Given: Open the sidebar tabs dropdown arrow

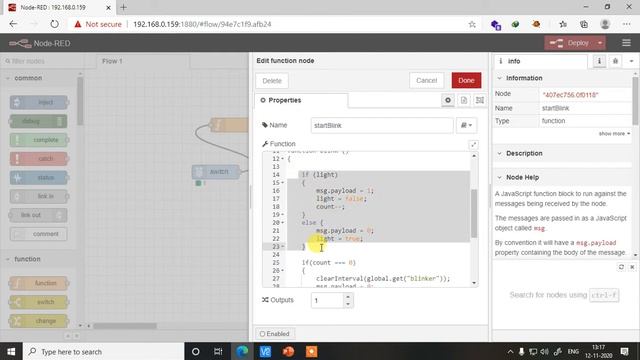Looking at the screenshot, I should (631, 61).
